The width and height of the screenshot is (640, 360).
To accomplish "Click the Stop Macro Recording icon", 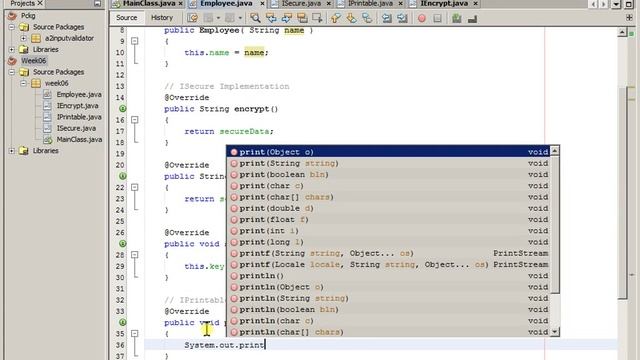I will [437, 18].
